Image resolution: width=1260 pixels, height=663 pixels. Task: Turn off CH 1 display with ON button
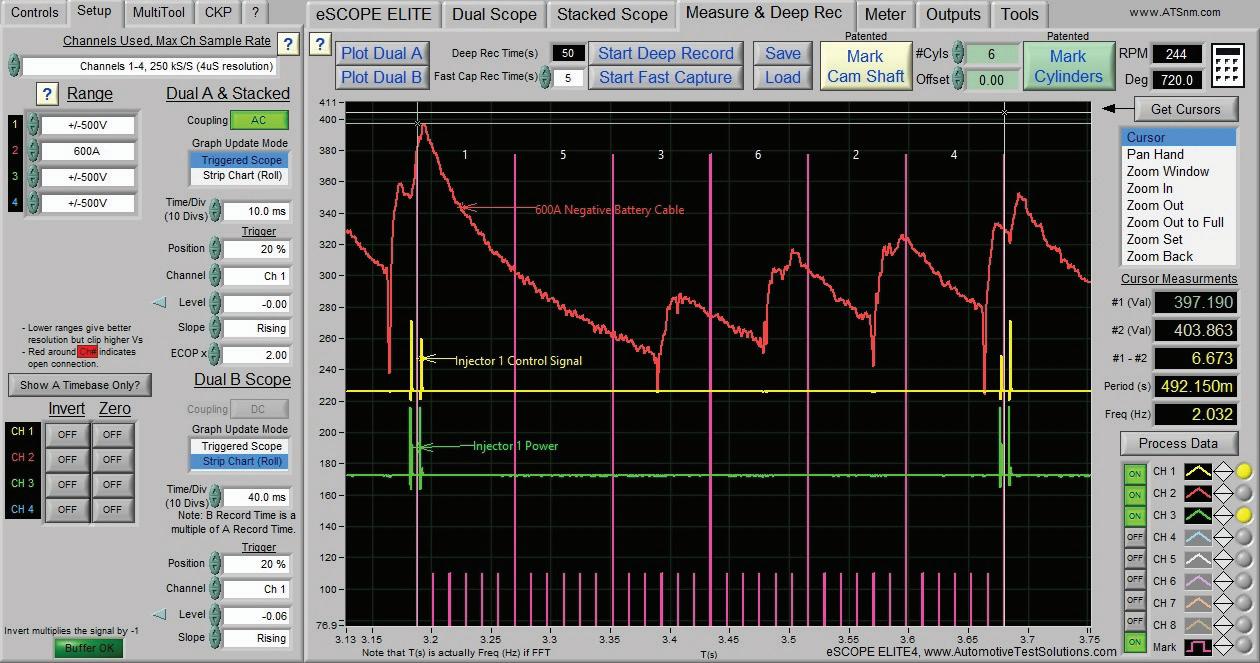click(1135, 472)
